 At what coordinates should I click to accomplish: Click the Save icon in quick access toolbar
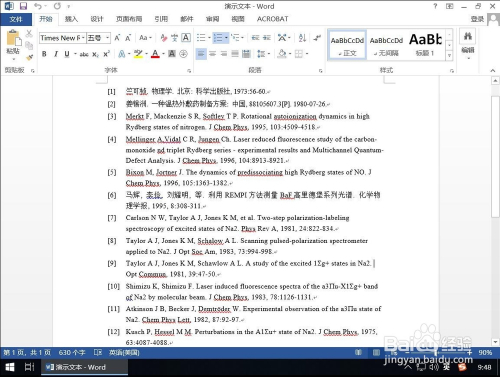coord(23,6)
